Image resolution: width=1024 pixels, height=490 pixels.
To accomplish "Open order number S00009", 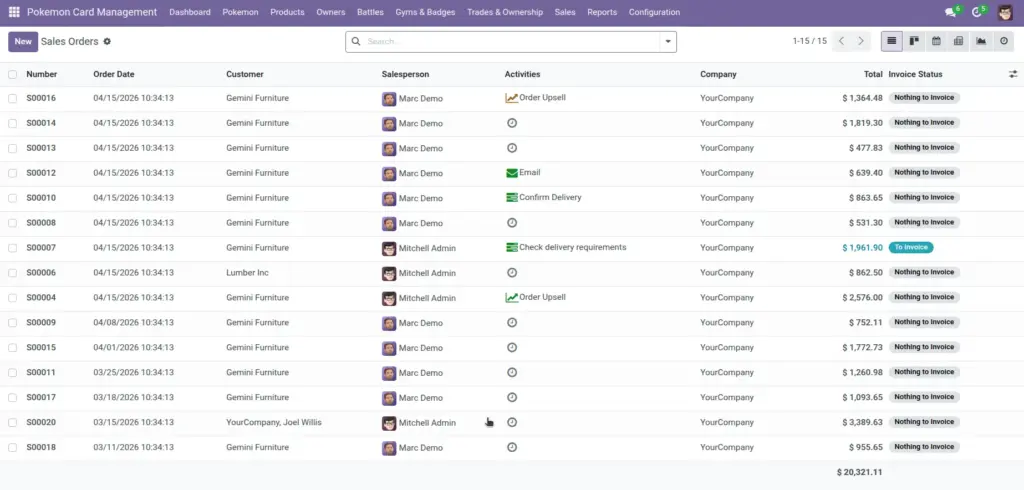I will (41, 323).
